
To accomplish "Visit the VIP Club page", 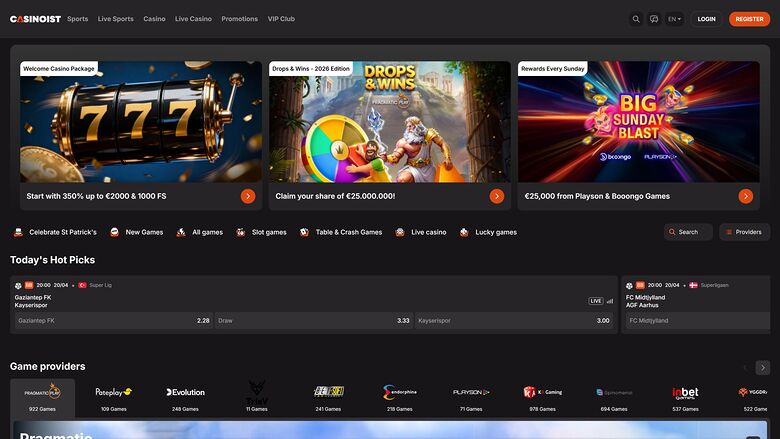I will click(281, 19).
